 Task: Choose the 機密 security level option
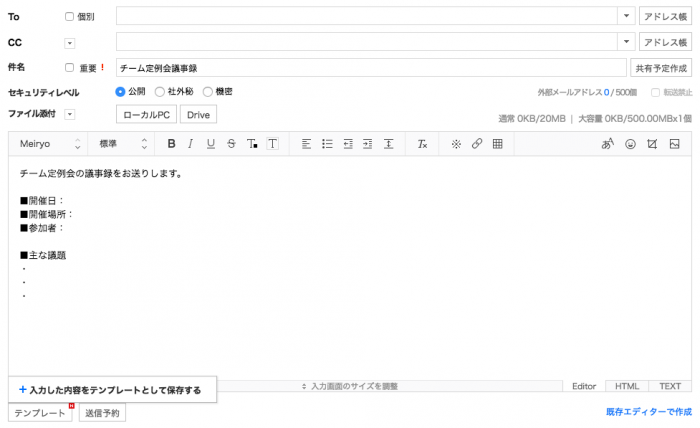[x=208, y=92]
